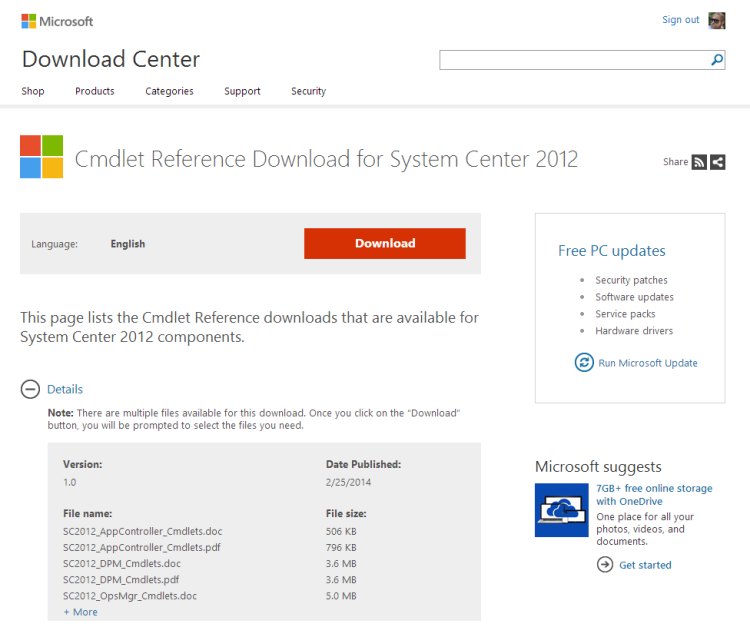The width and height of the screenshot is (750, 627).
Task: Open the OneDrive cloud storage thumbnail
Action: click(x=562, y=510)
